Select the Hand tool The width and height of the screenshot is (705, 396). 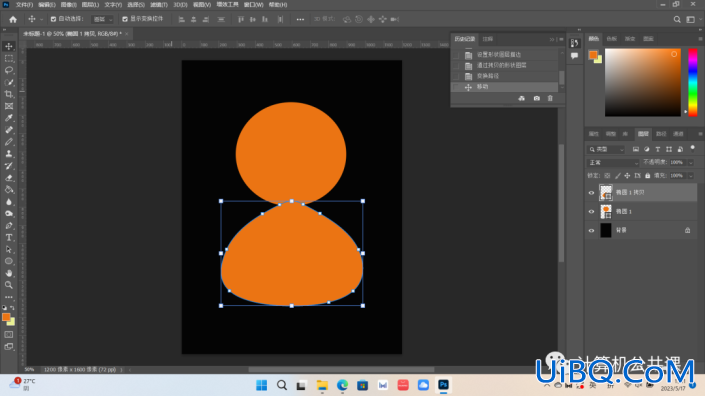coord(9,273)
